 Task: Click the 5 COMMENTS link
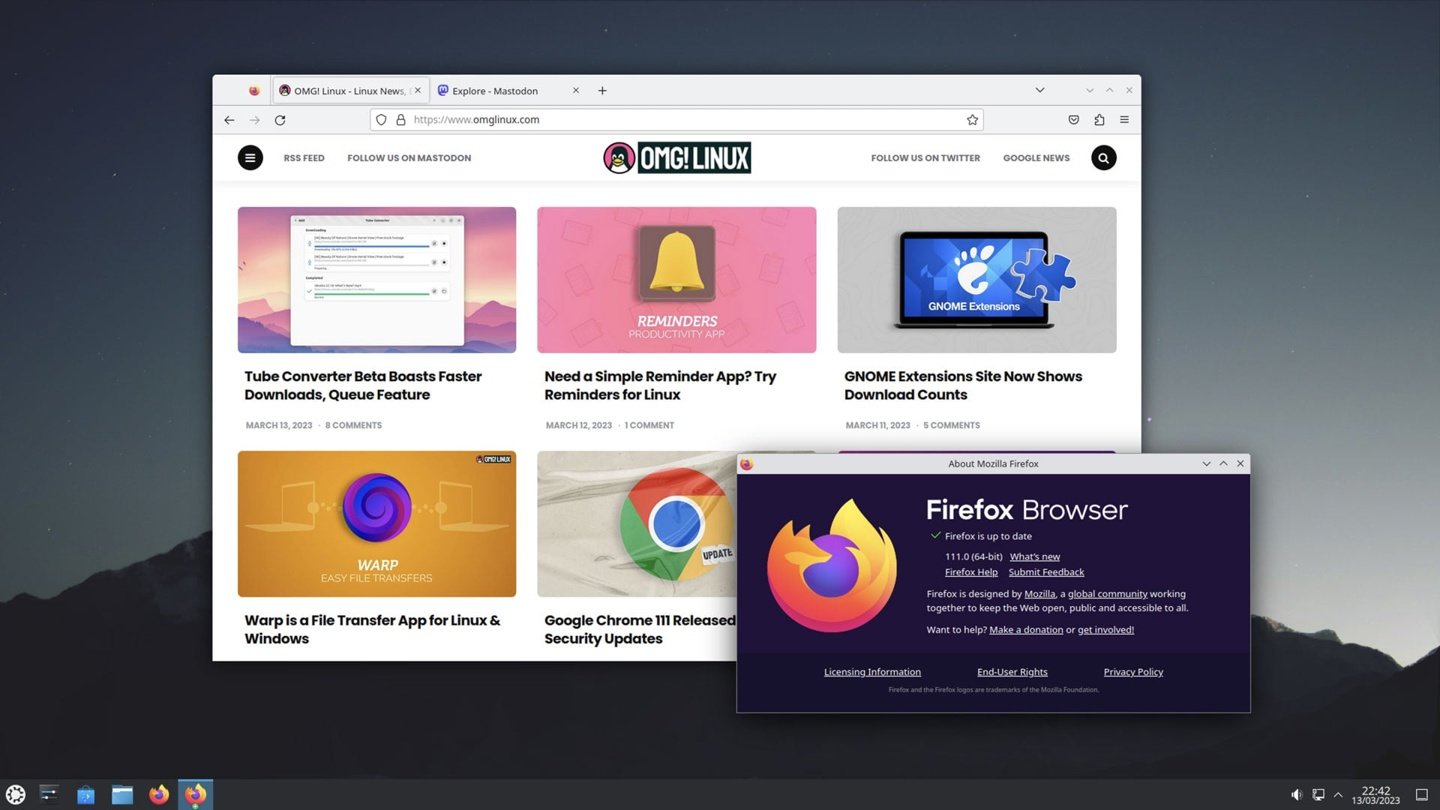coord(951,426)
